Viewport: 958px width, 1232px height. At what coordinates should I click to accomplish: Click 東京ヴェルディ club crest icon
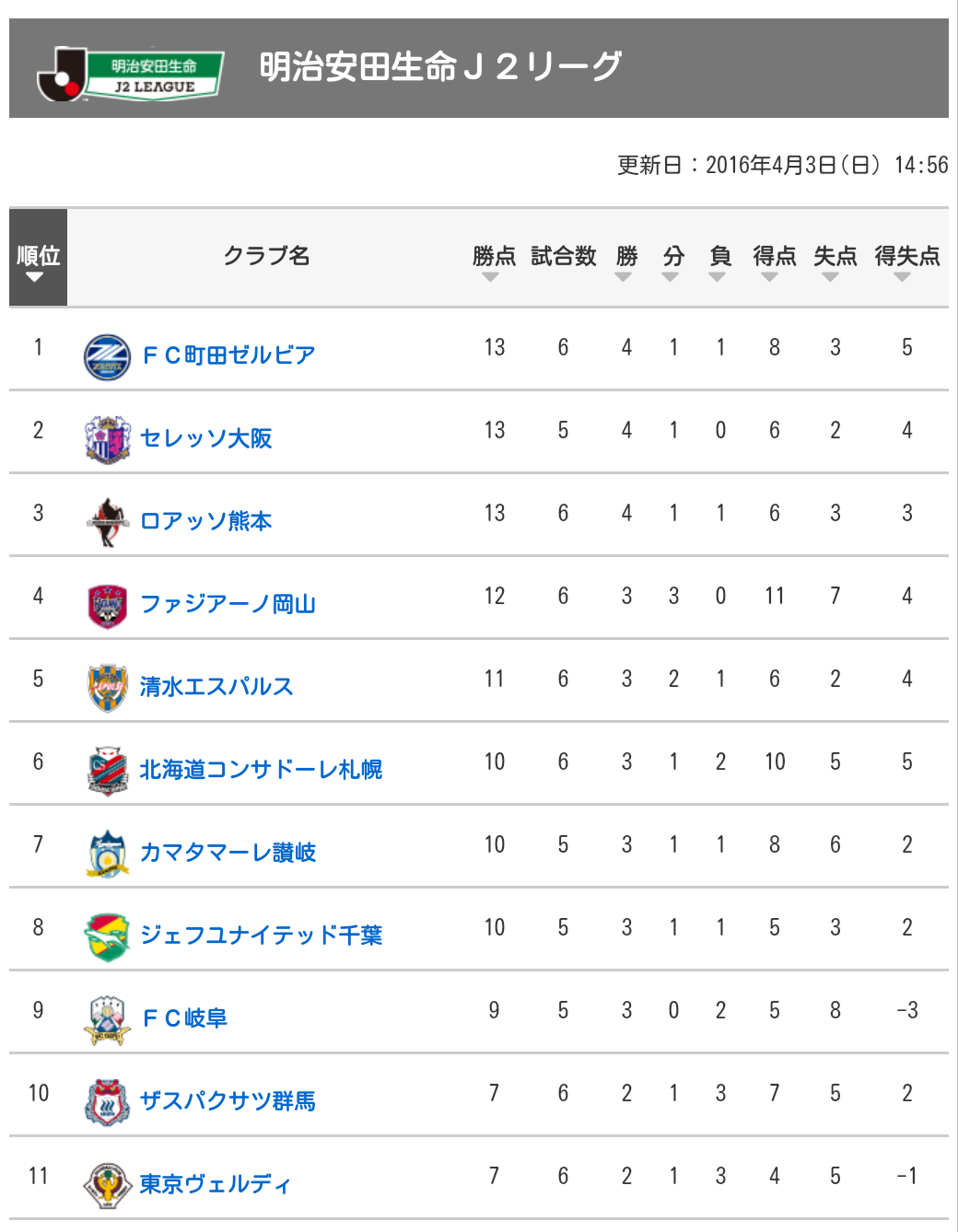(x=107, y=1185)
